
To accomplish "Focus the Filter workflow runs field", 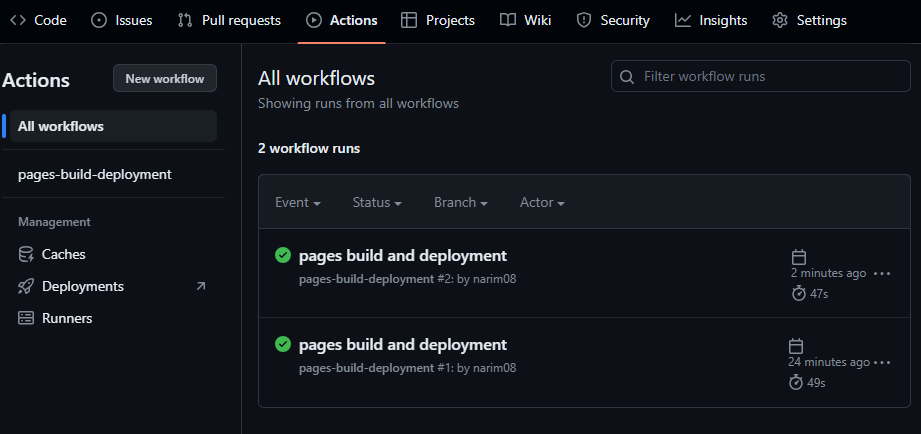I will pyautogui.click(x=761, y=76).
